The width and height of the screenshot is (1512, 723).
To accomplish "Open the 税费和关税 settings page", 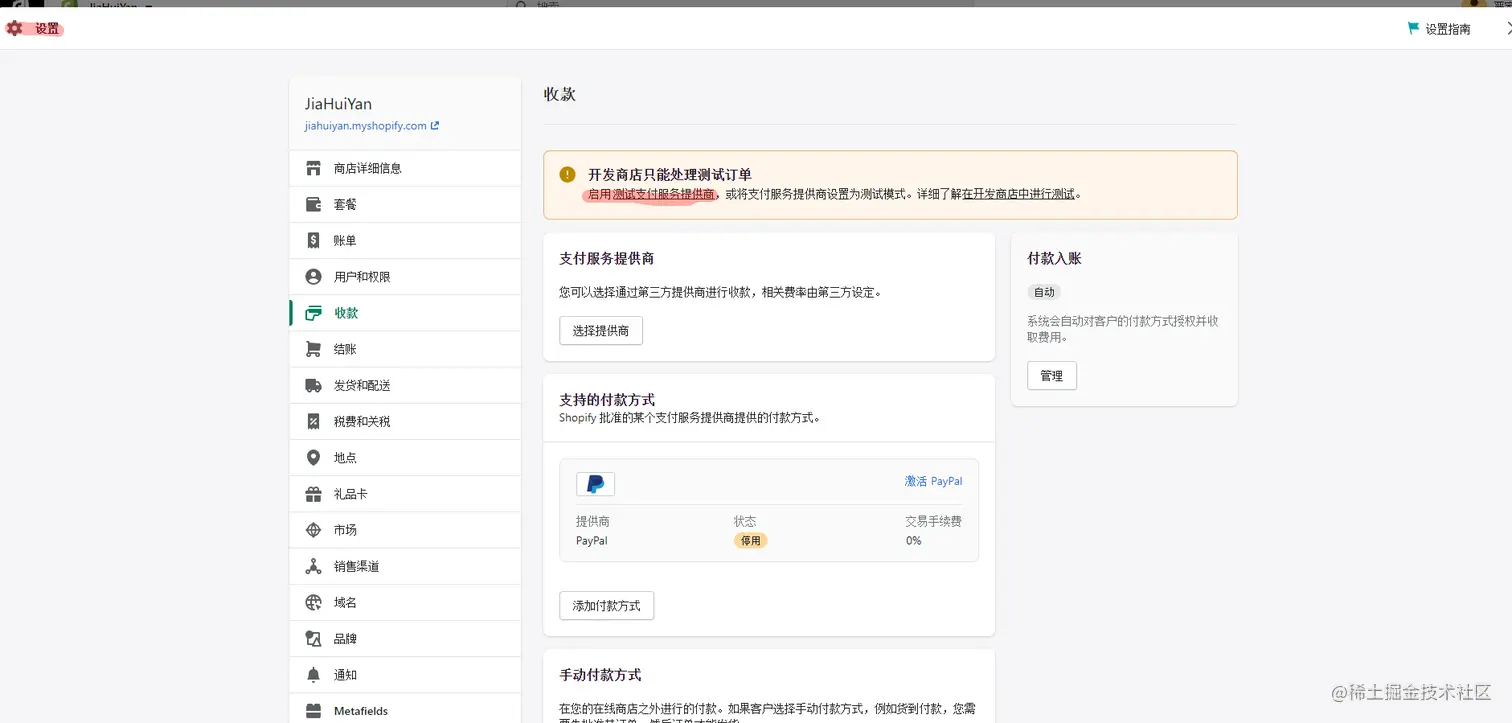I will pyautogui.click(x=362, y=422).
